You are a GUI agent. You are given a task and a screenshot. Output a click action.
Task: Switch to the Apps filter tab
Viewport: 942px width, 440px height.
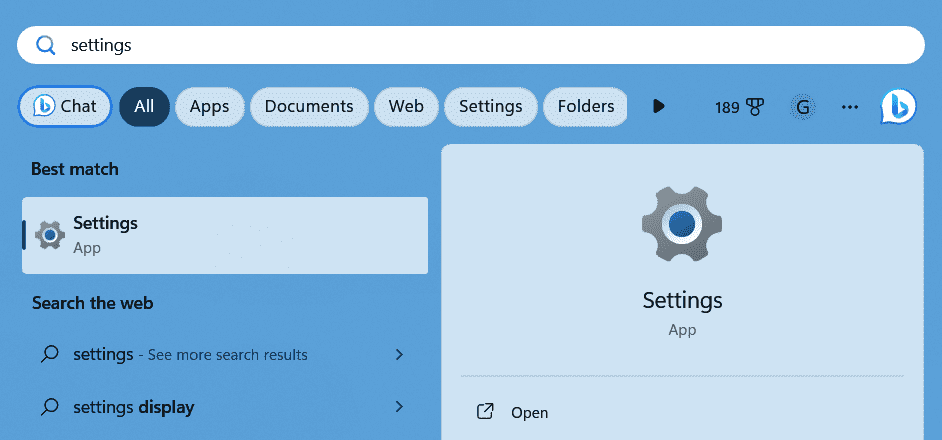point(209,106)
